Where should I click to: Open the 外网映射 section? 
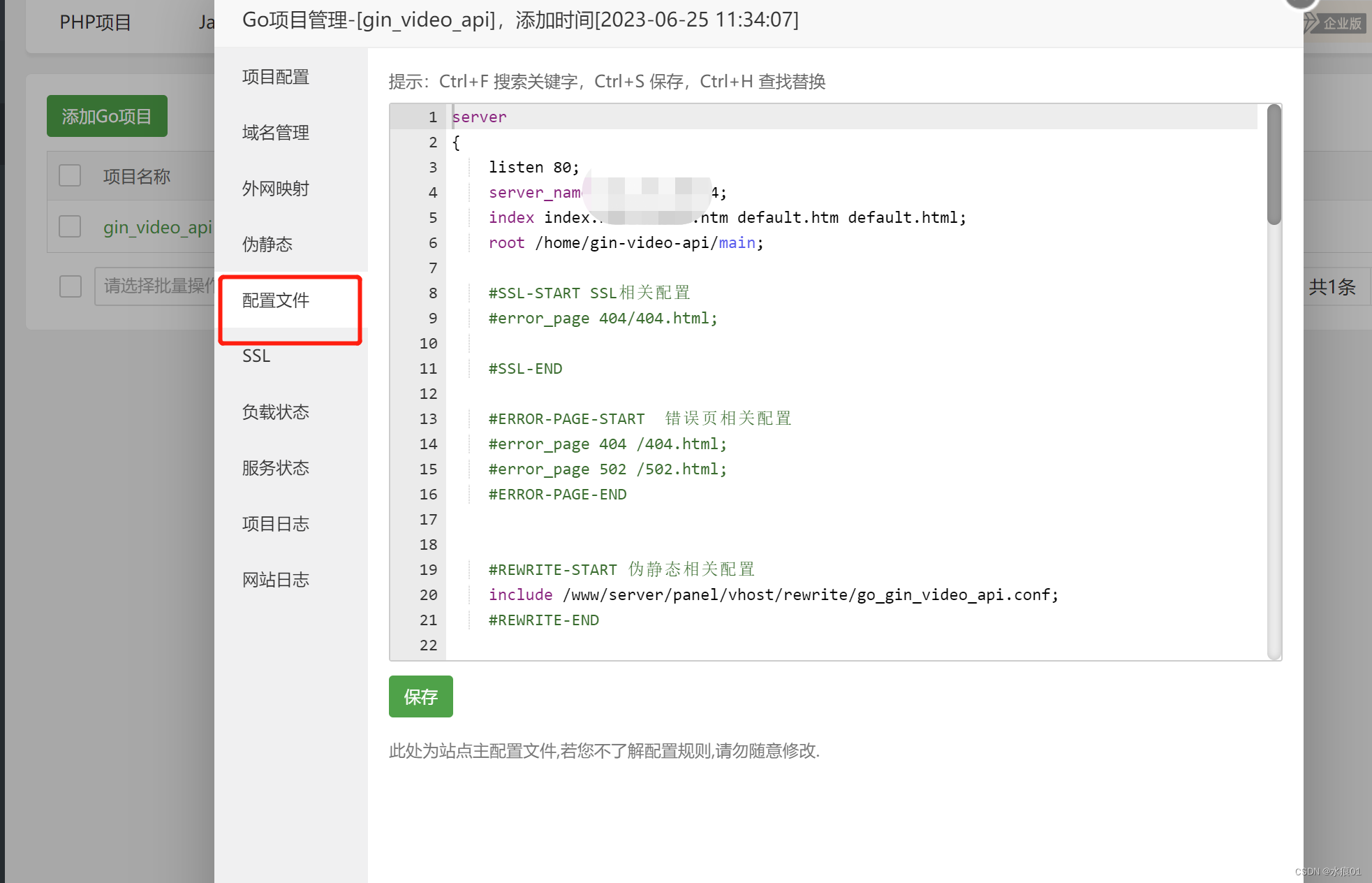(275, 189)
